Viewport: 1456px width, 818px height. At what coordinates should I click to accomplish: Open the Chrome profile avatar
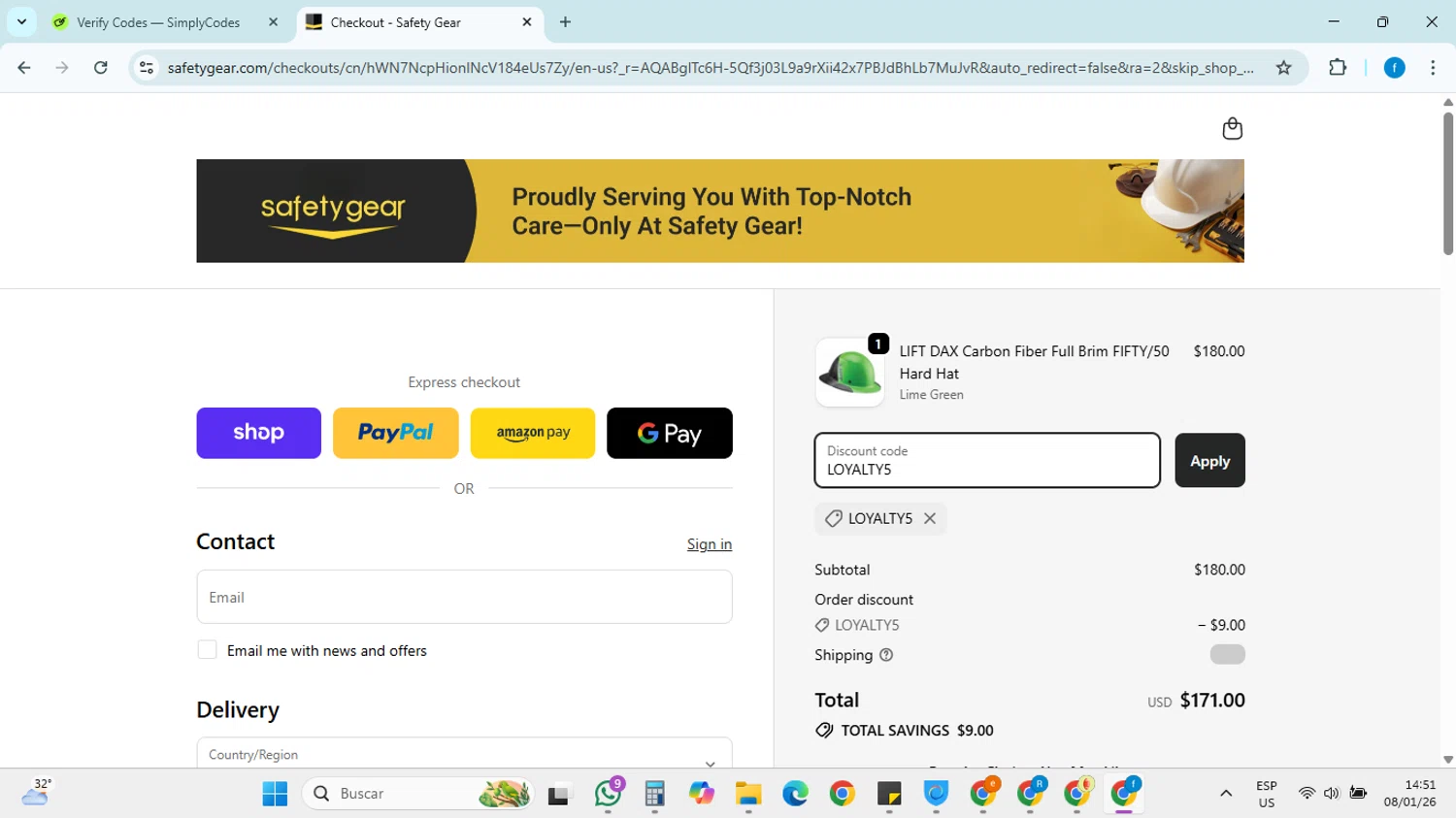[1394, 68]
